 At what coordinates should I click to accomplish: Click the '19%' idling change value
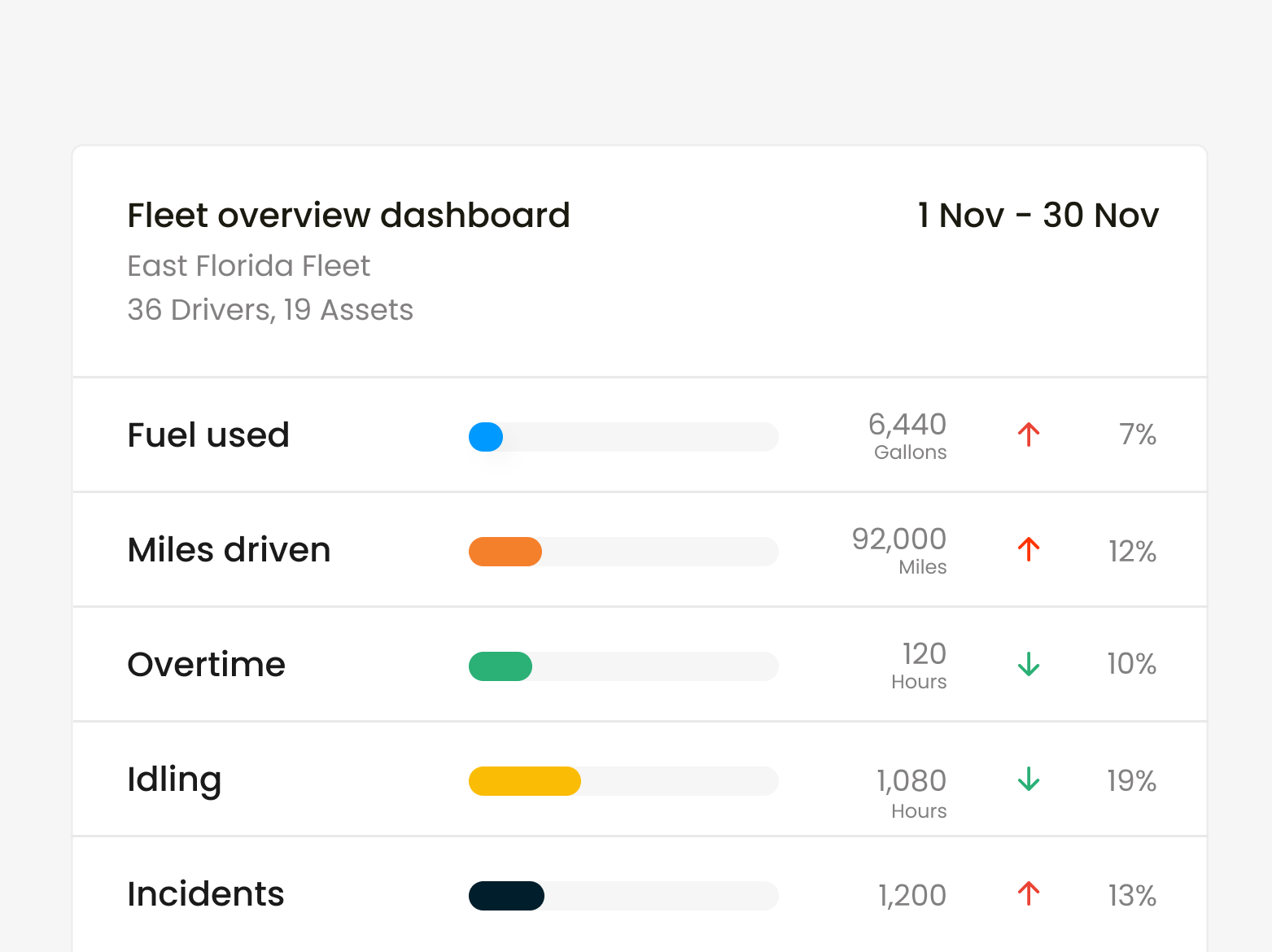pos(1131,781)
